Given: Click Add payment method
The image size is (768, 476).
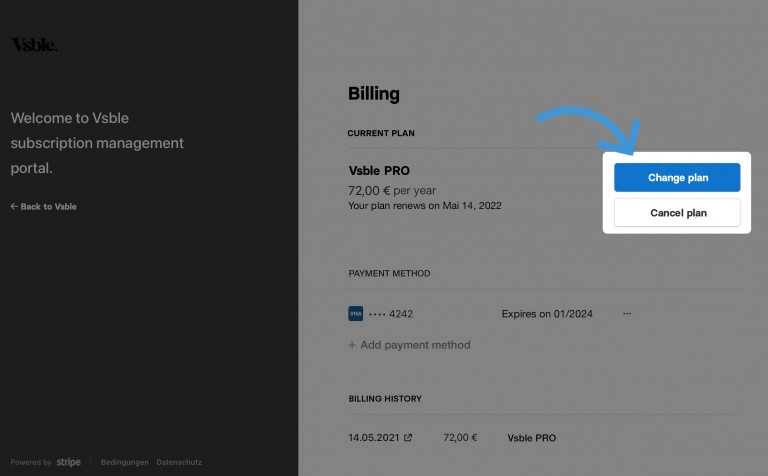Looking at the screenshot, I should (x=409, y=345).
